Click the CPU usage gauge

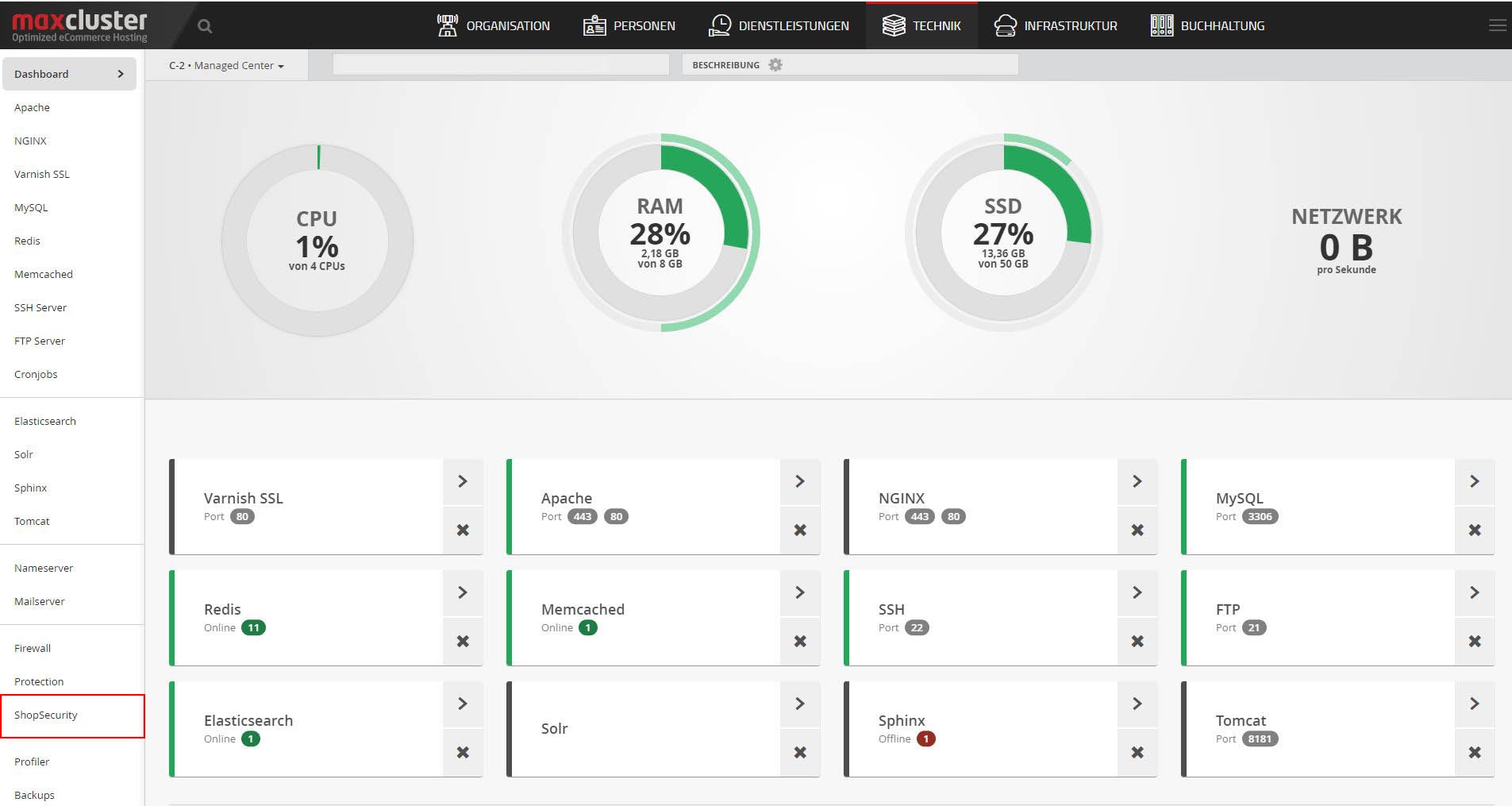pos(317,240)
